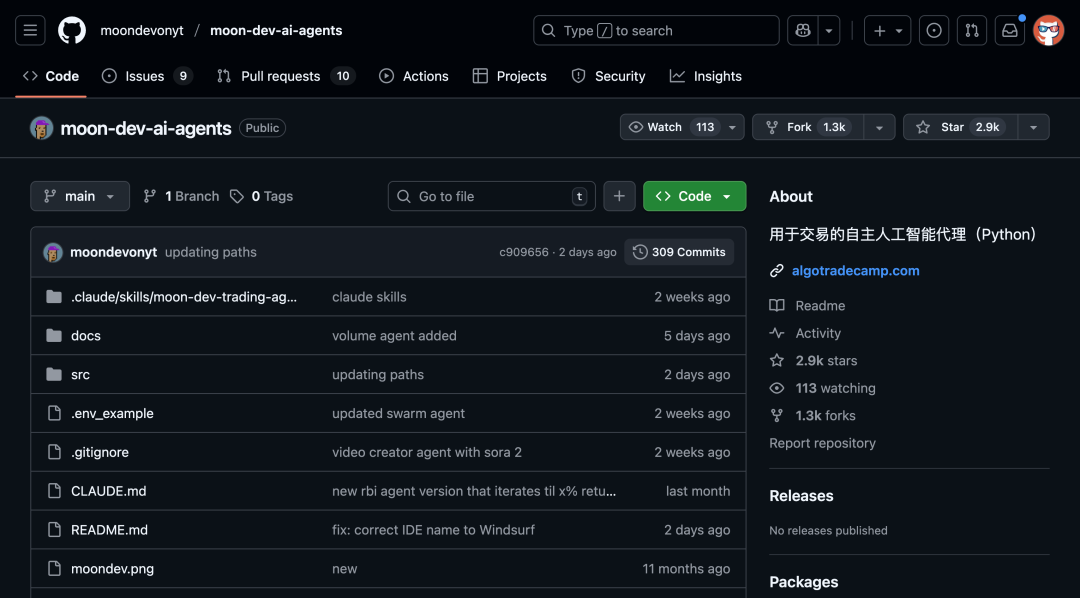The image size is (1080, 598).
Task: Open your profile avatar menu
Action: click(x=1048, y=30)
